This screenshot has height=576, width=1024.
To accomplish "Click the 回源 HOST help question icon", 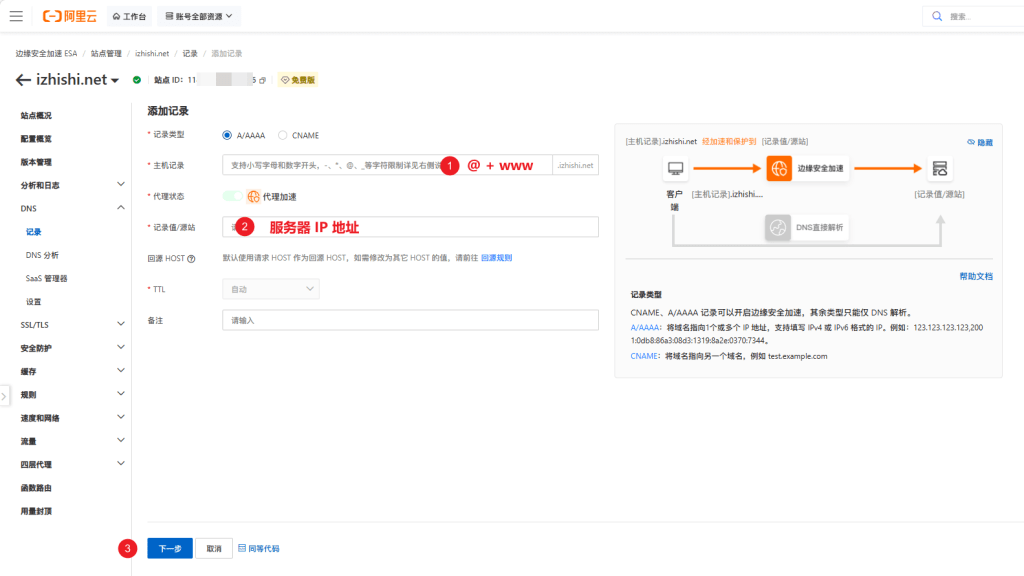I will (x=190, y=258).
